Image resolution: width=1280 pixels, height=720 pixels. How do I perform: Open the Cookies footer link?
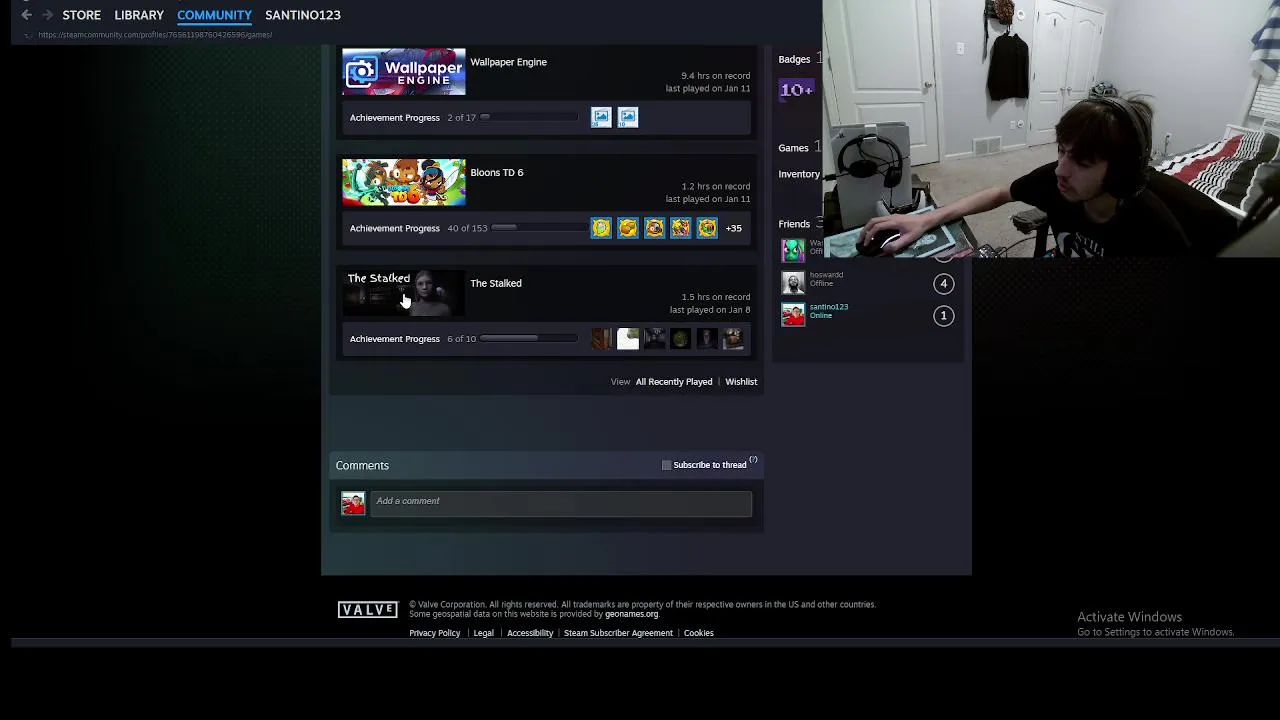click(x=698, y=633)
